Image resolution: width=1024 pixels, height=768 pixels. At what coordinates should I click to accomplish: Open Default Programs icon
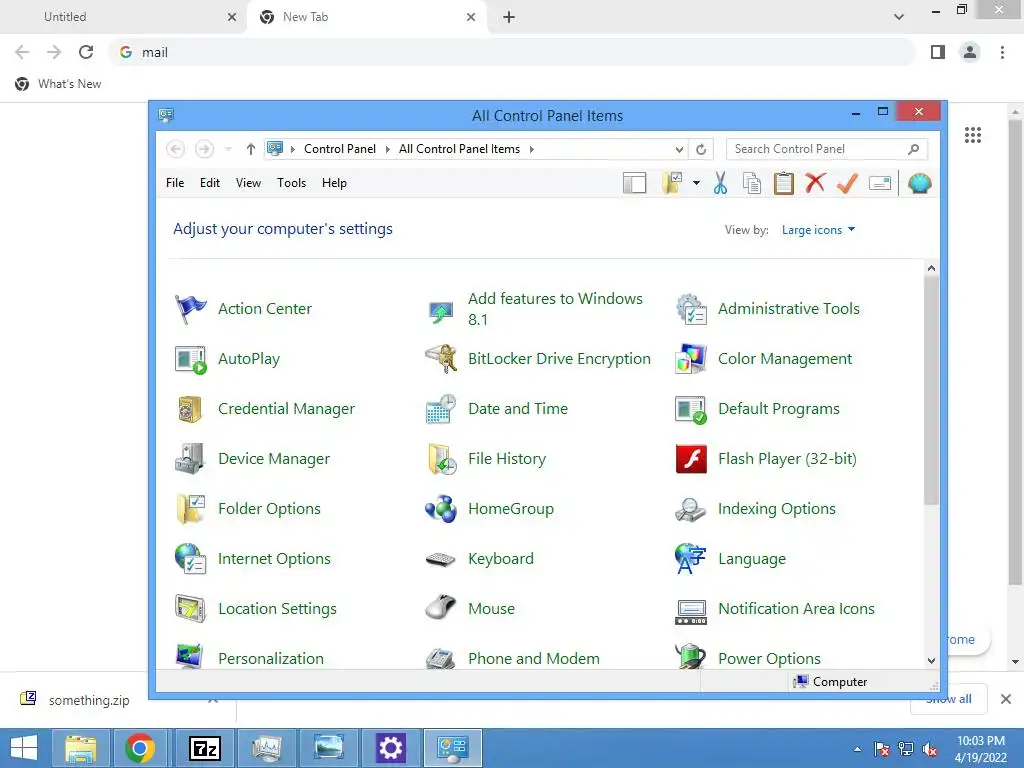(691, 409)
